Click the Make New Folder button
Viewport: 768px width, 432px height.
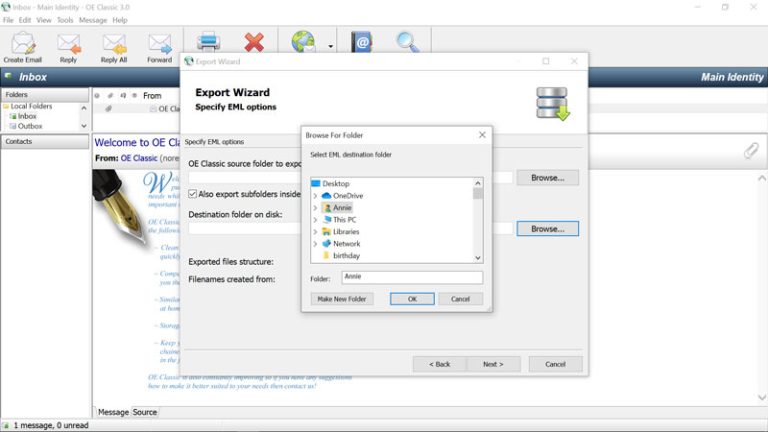point(342,299)
